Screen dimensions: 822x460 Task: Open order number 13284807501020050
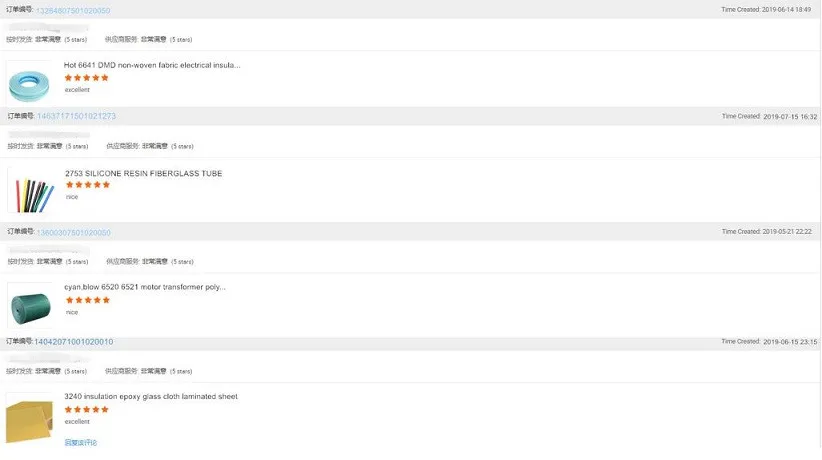[73, 11]
